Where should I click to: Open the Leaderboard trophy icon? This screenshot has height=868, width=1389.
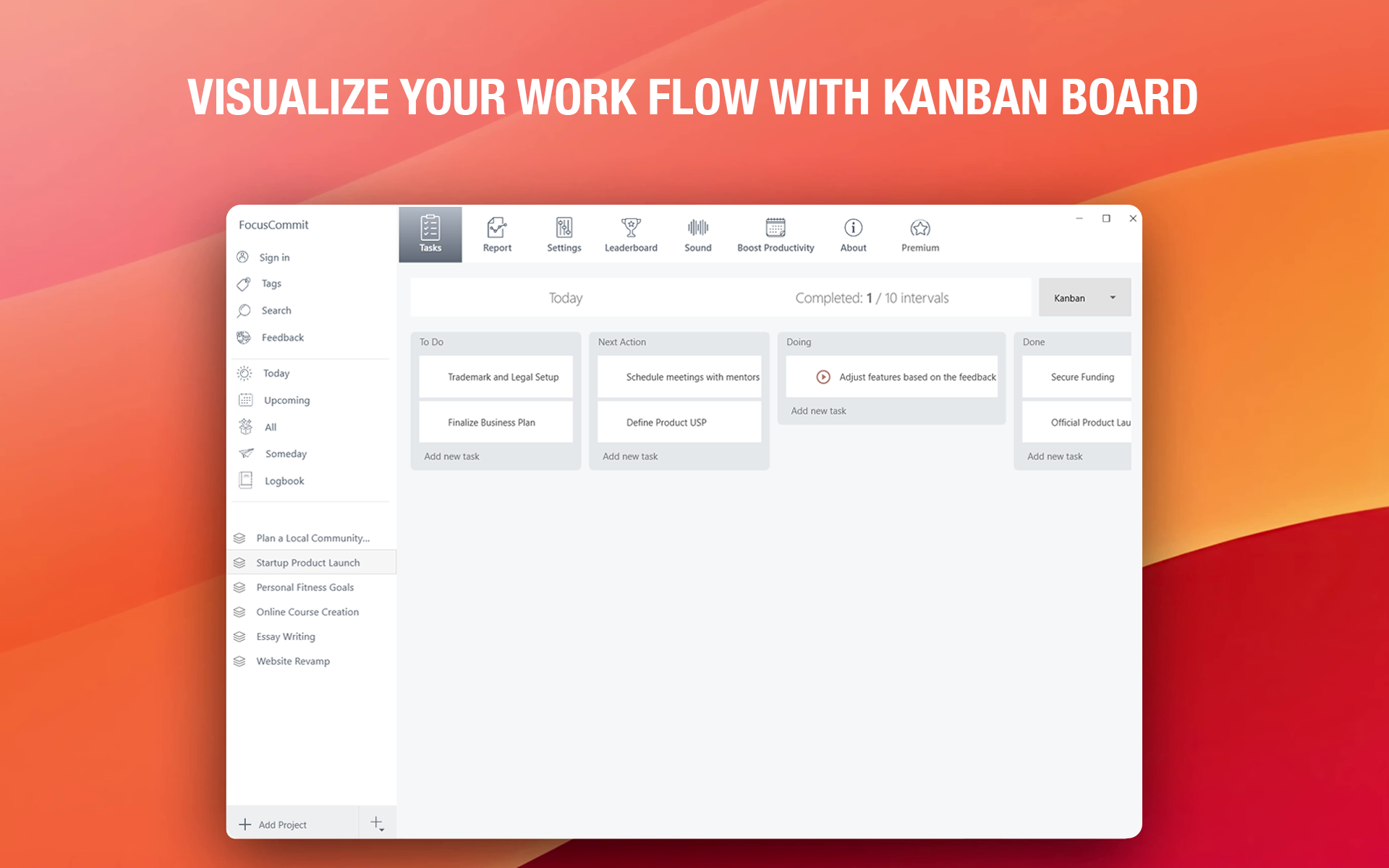(631, 228)
